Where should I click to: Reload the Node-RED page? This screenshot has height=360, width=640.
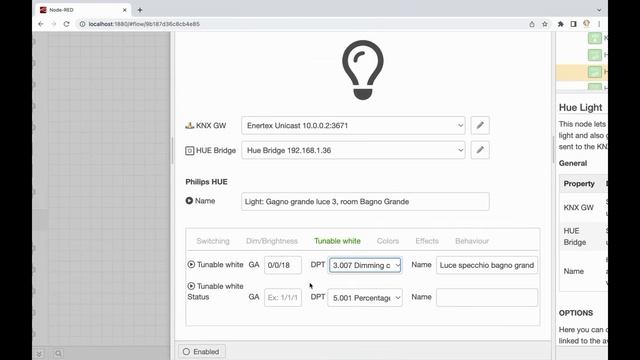pos(67,24)
